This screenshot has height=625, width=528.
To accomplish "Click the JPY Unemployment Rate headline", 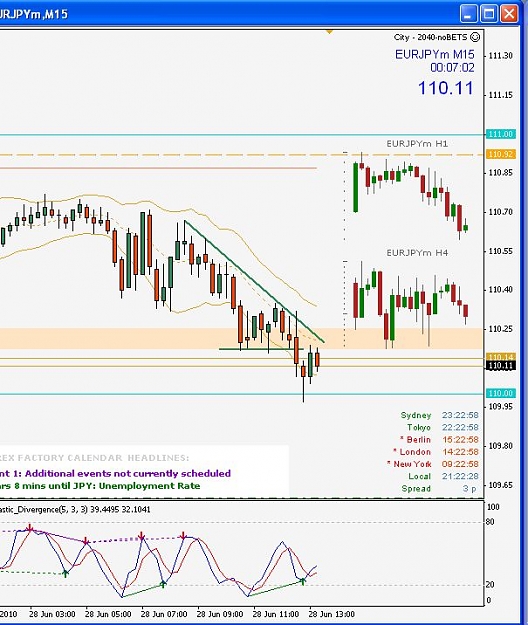I will [x=100, y=486].
